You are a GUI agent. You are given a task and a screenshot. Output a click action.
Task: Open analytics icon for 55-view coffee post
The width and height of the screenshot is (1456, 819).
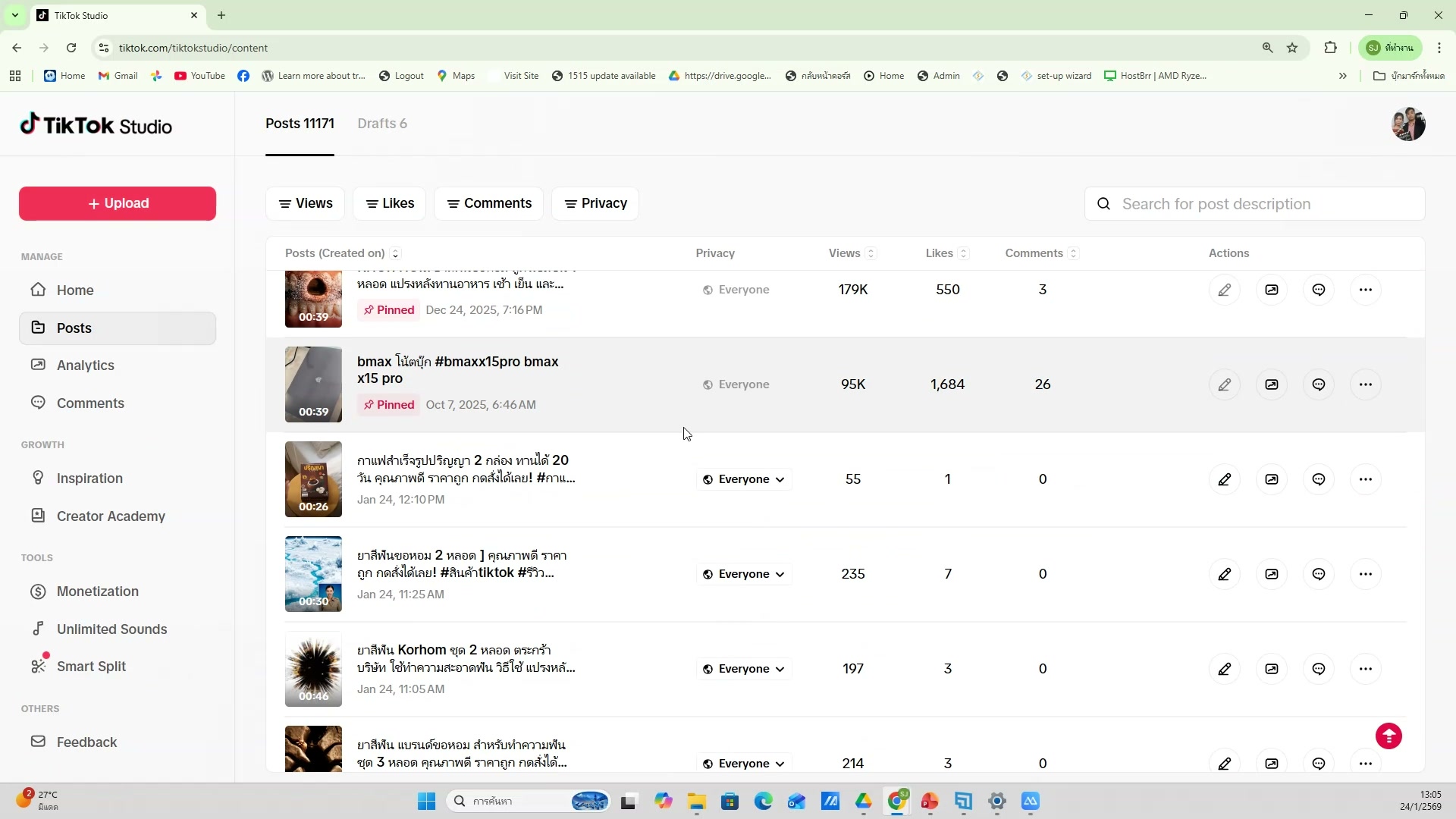[x=1272, y=479]
